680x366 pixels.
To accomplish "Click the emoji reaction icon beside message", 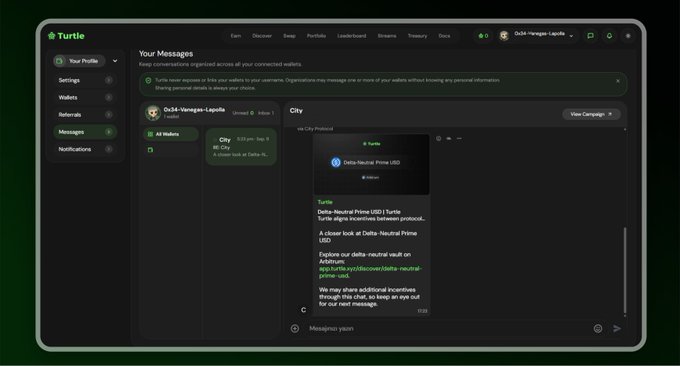I will pyautogui.click(x=438, y=138).
